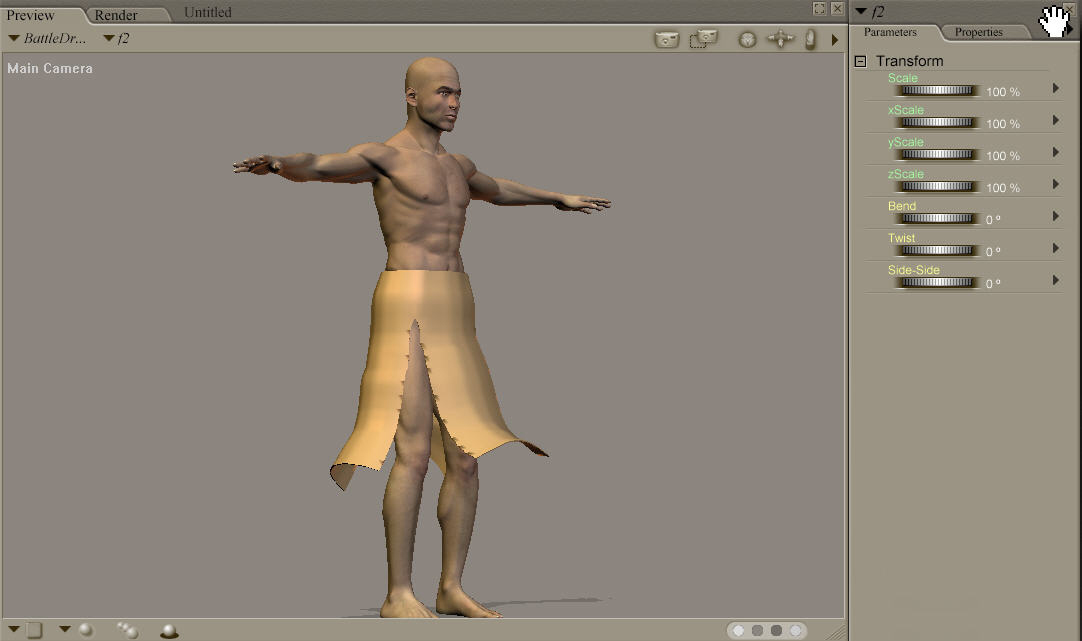Click the xScale dial
The image size is (1082, 641).
coord(937,123)
